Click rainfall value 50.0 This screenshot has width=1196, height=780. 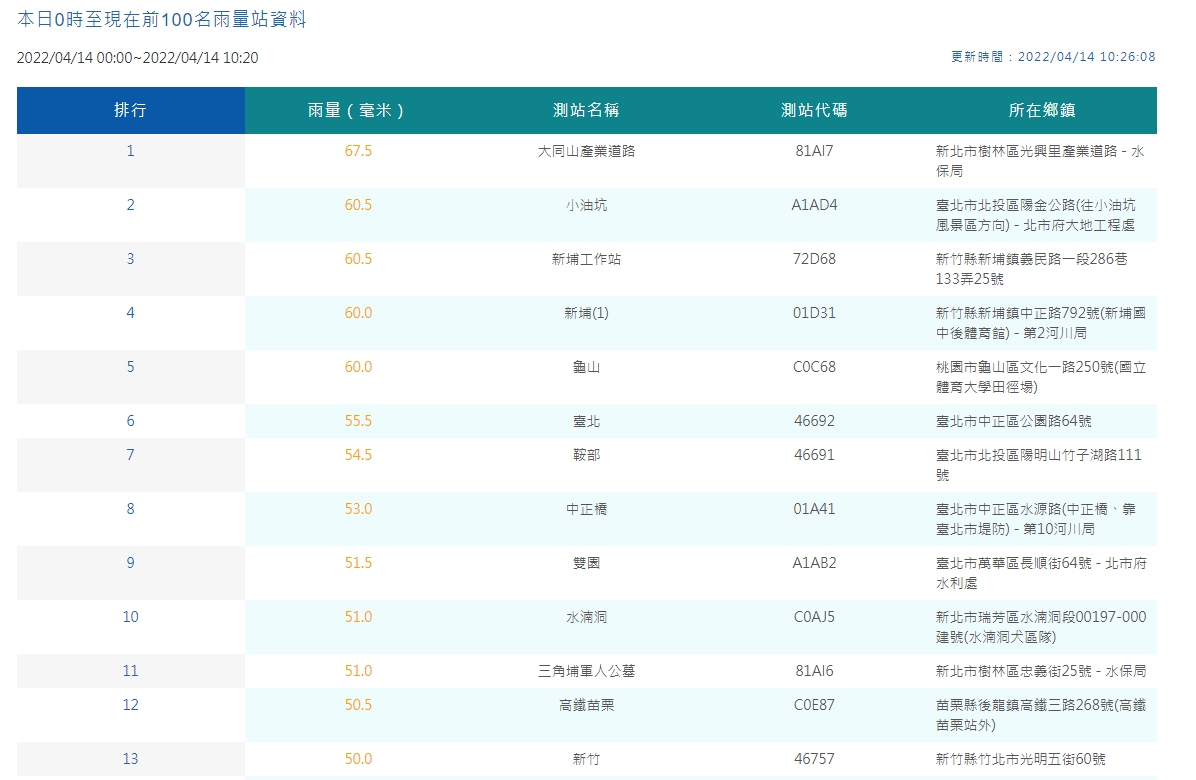pyautogui.click(x=358, y=760)
